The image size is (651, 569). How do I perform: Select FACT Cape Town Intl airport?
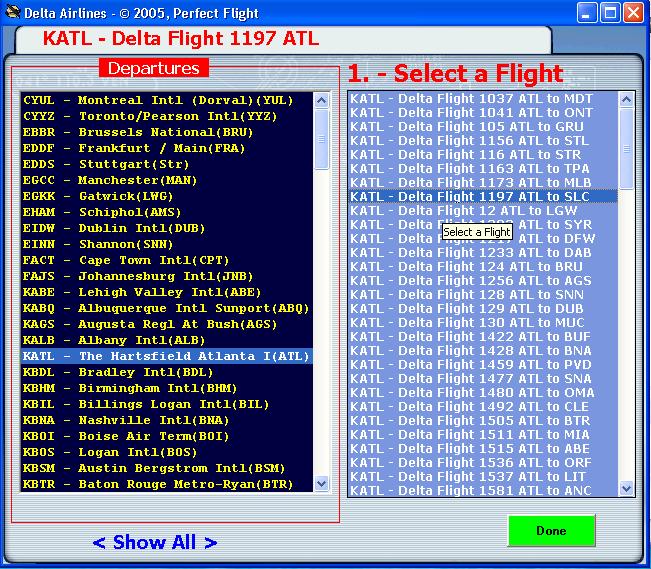coord(167,260)
